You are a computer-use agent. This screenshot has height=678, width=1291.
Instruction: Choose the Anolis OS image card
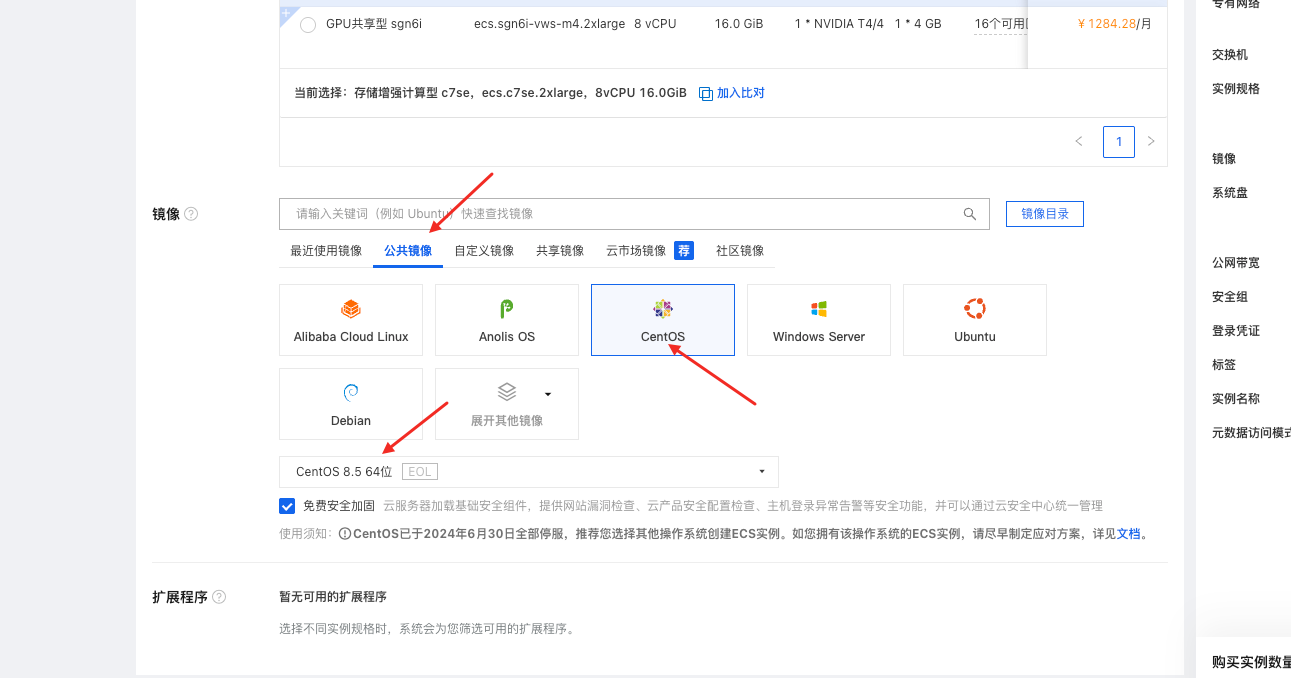pos(507,320)
